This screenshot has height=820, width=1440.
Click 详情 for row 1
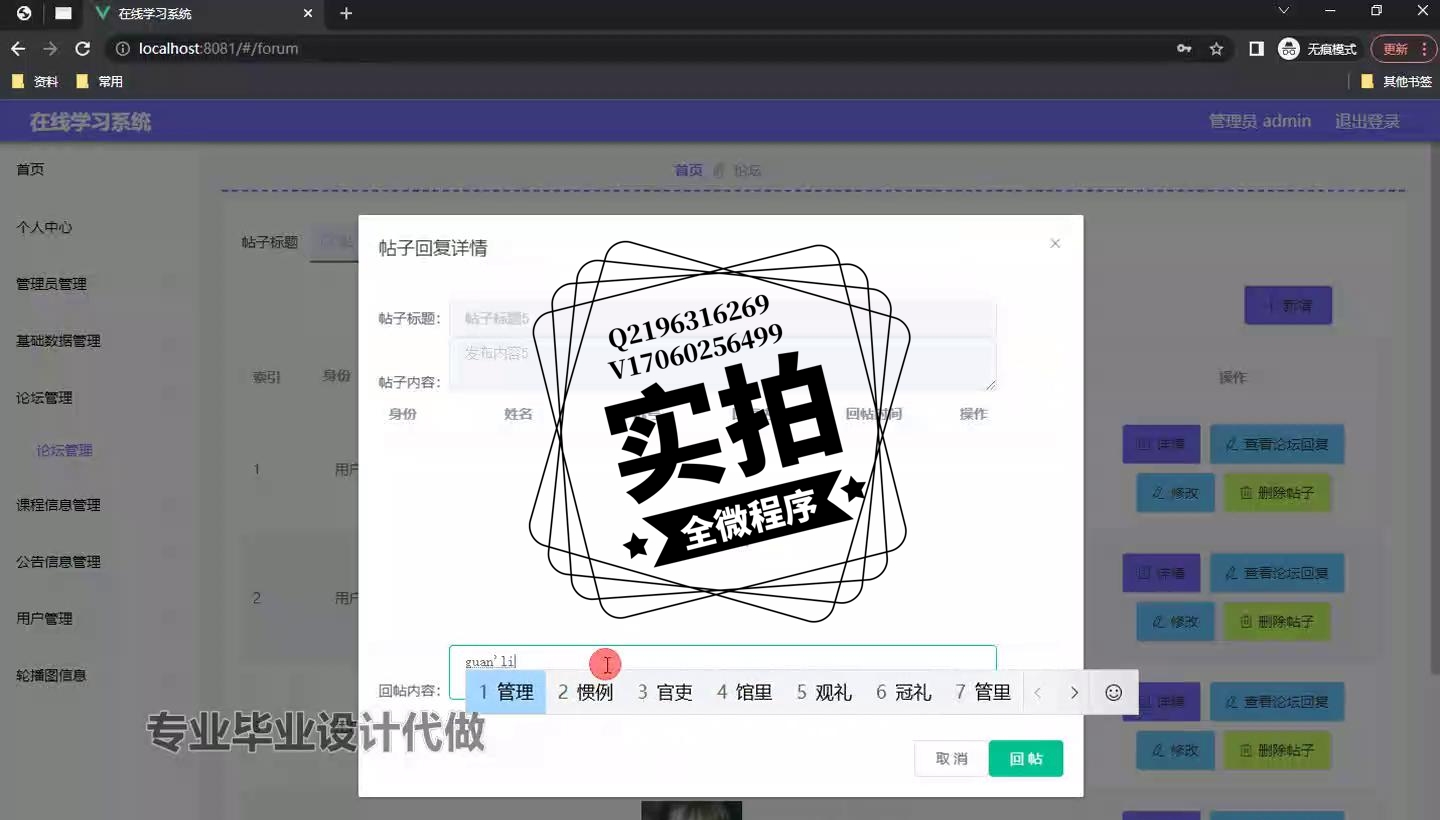(1161, 444)
